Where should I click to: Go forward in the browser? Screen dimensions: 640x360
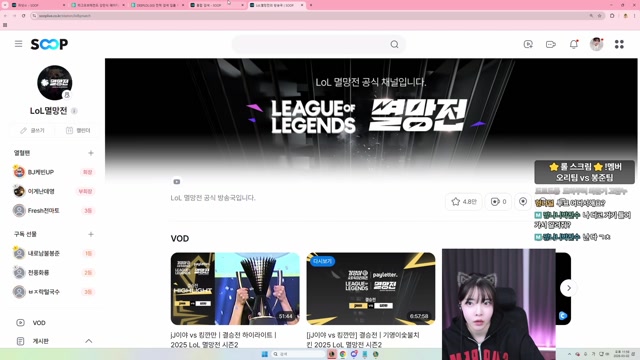pos(14,16)
